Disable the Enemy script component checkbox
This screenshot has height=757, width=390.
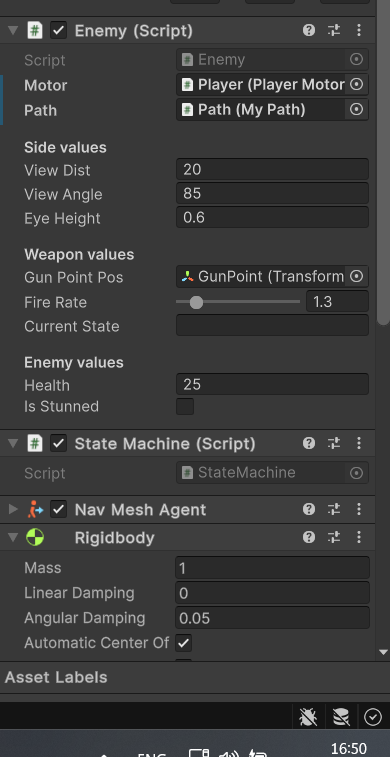(x=58, y=30)
